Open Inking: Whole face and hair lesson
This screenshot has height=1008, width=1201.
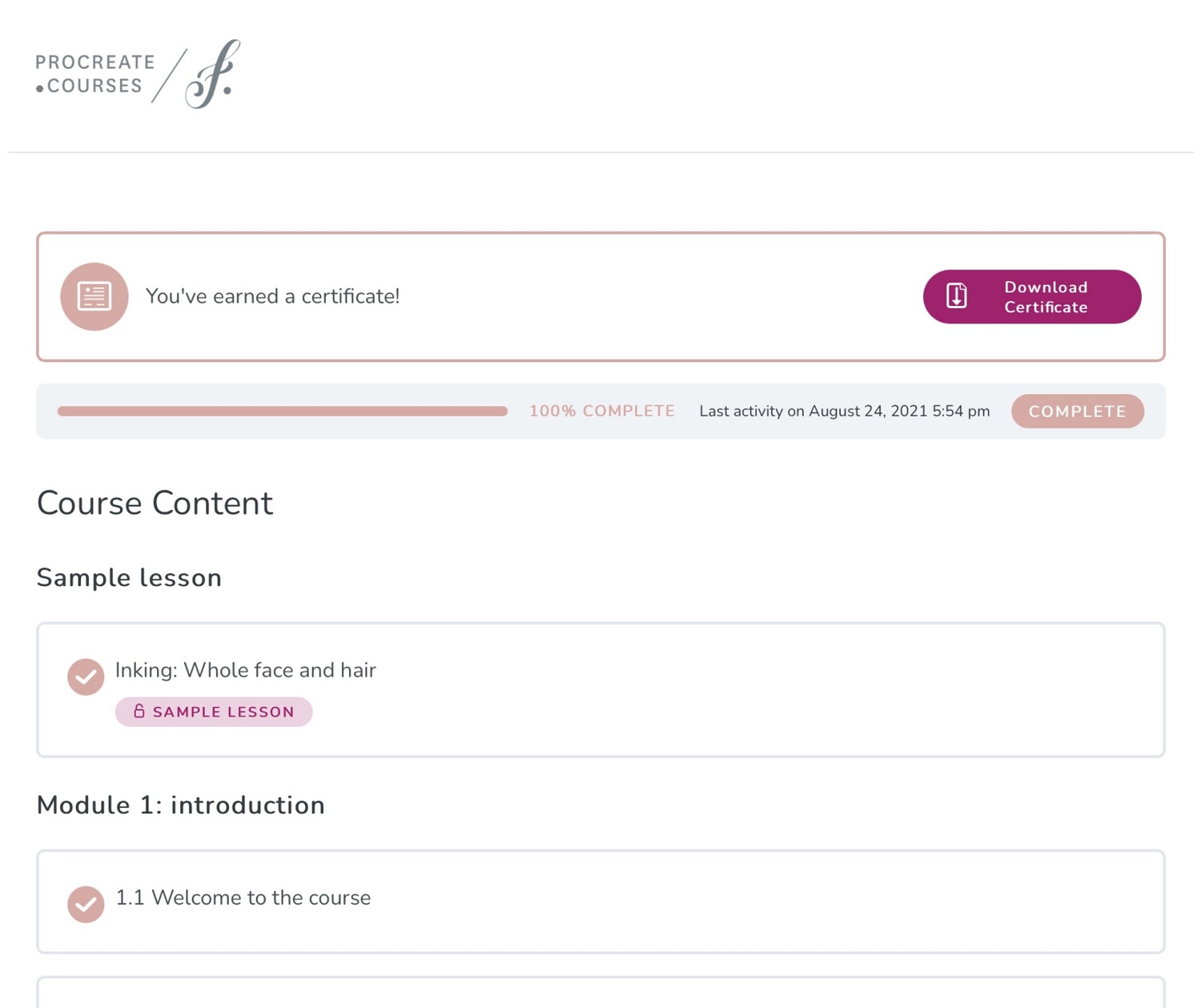(x=245, y=670)
